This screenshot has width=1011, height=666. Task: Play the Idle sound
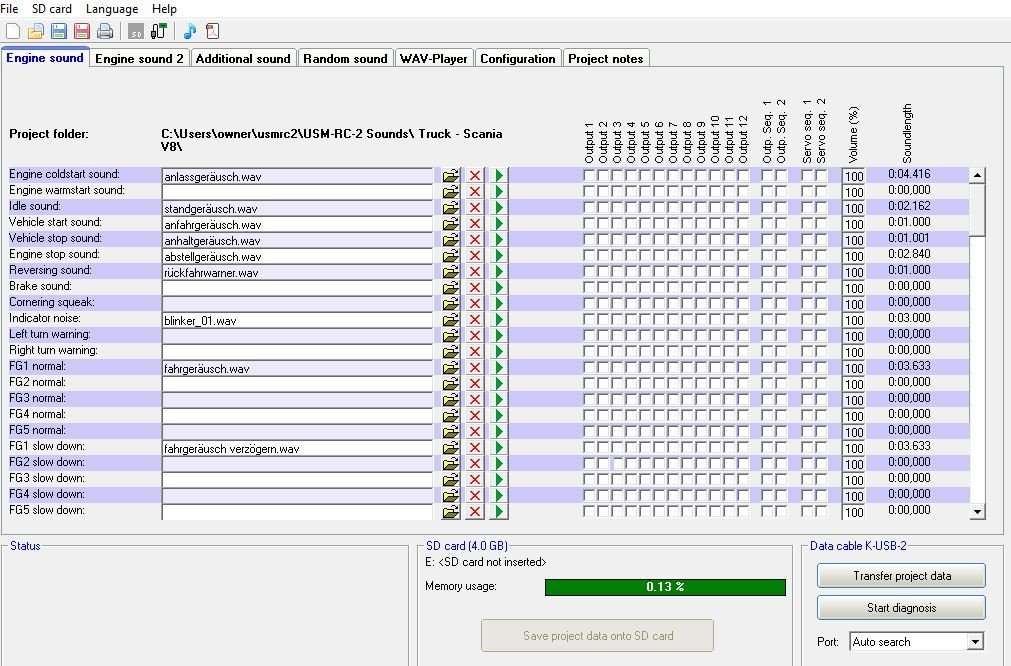coord(499,208)
